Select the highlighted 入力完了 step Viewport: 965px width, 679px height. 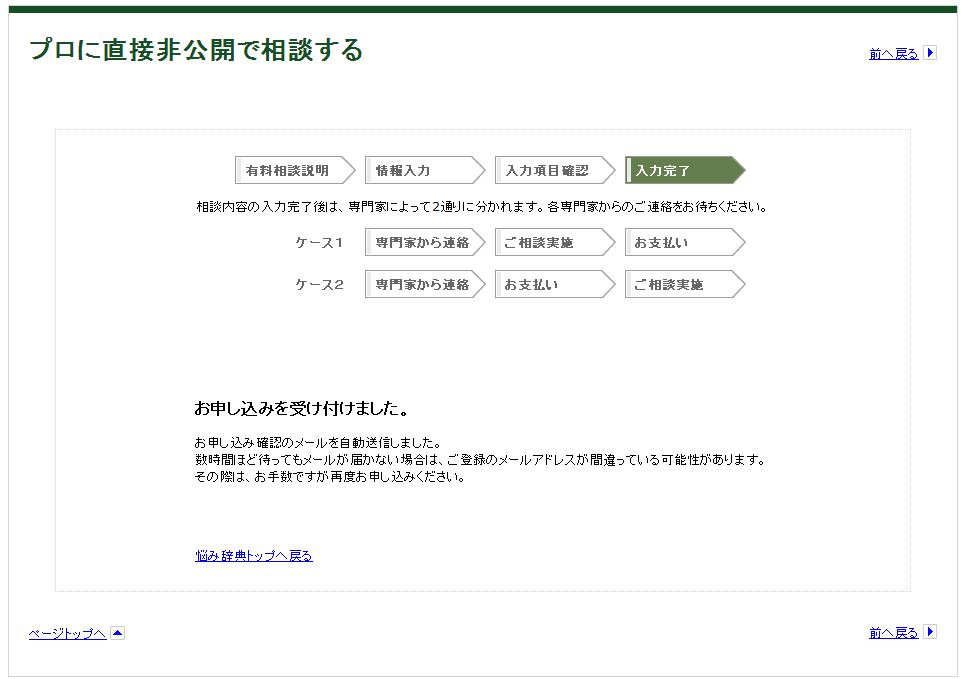click(685, 171)
